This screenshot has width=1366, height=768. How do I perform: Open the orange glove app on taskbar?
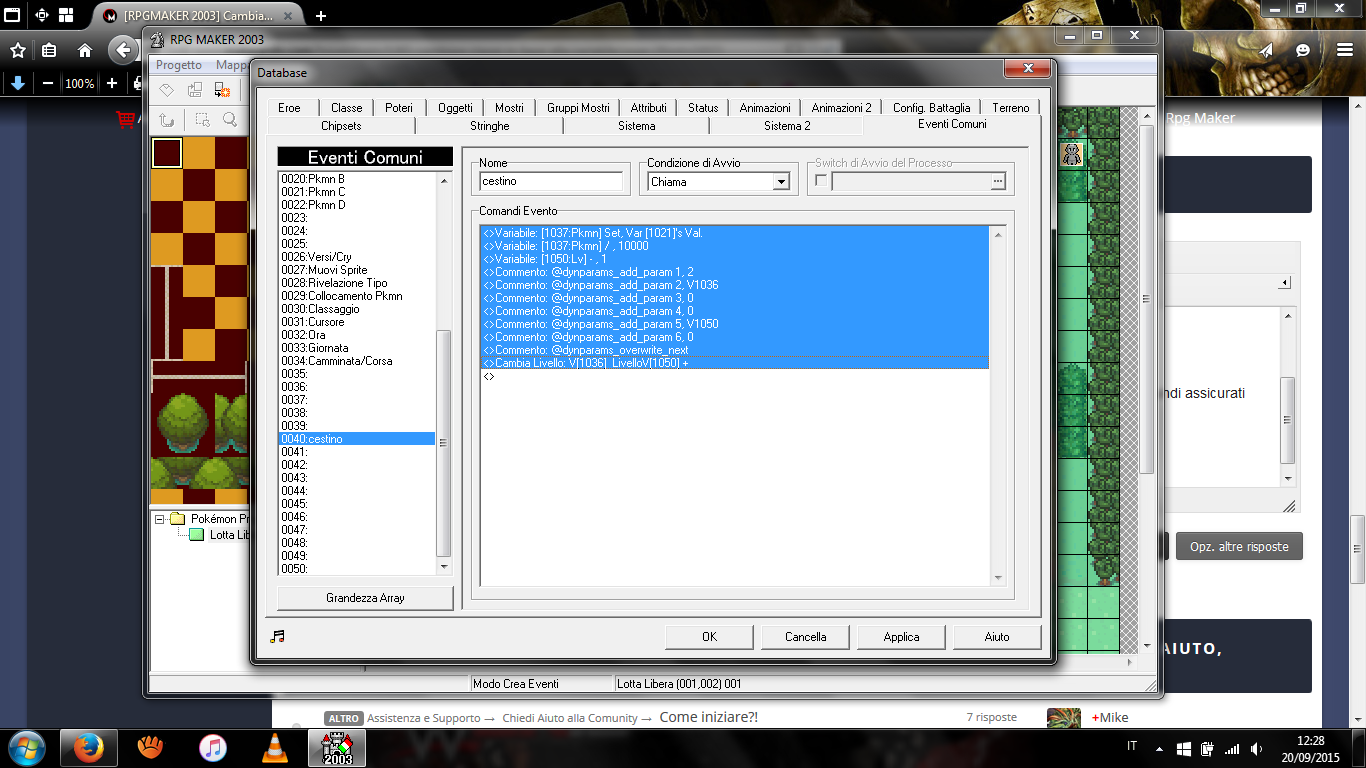pyautogui.click(x=150, y=747)
